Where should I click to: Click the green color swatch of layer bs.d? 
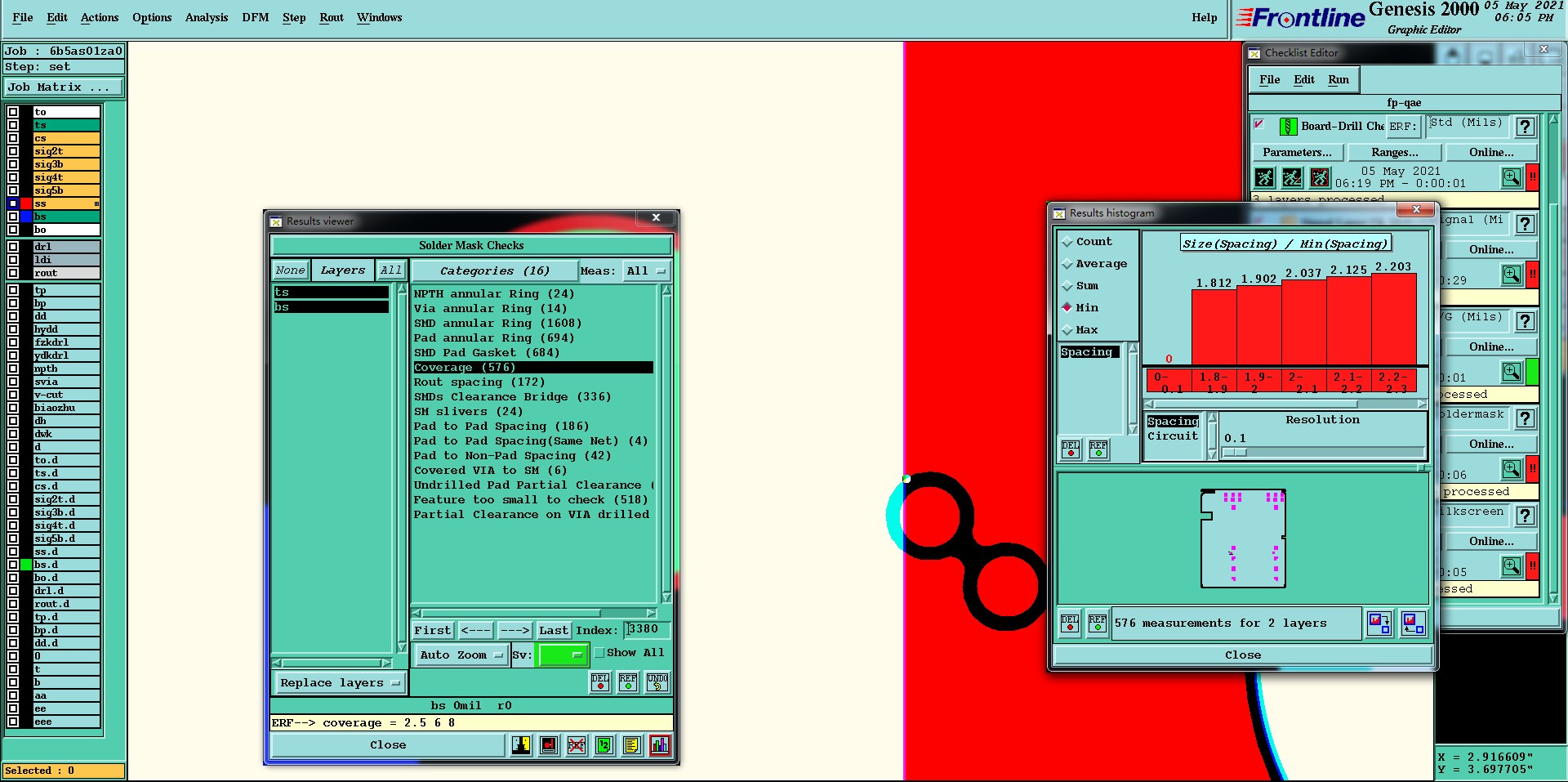(26, 565)
